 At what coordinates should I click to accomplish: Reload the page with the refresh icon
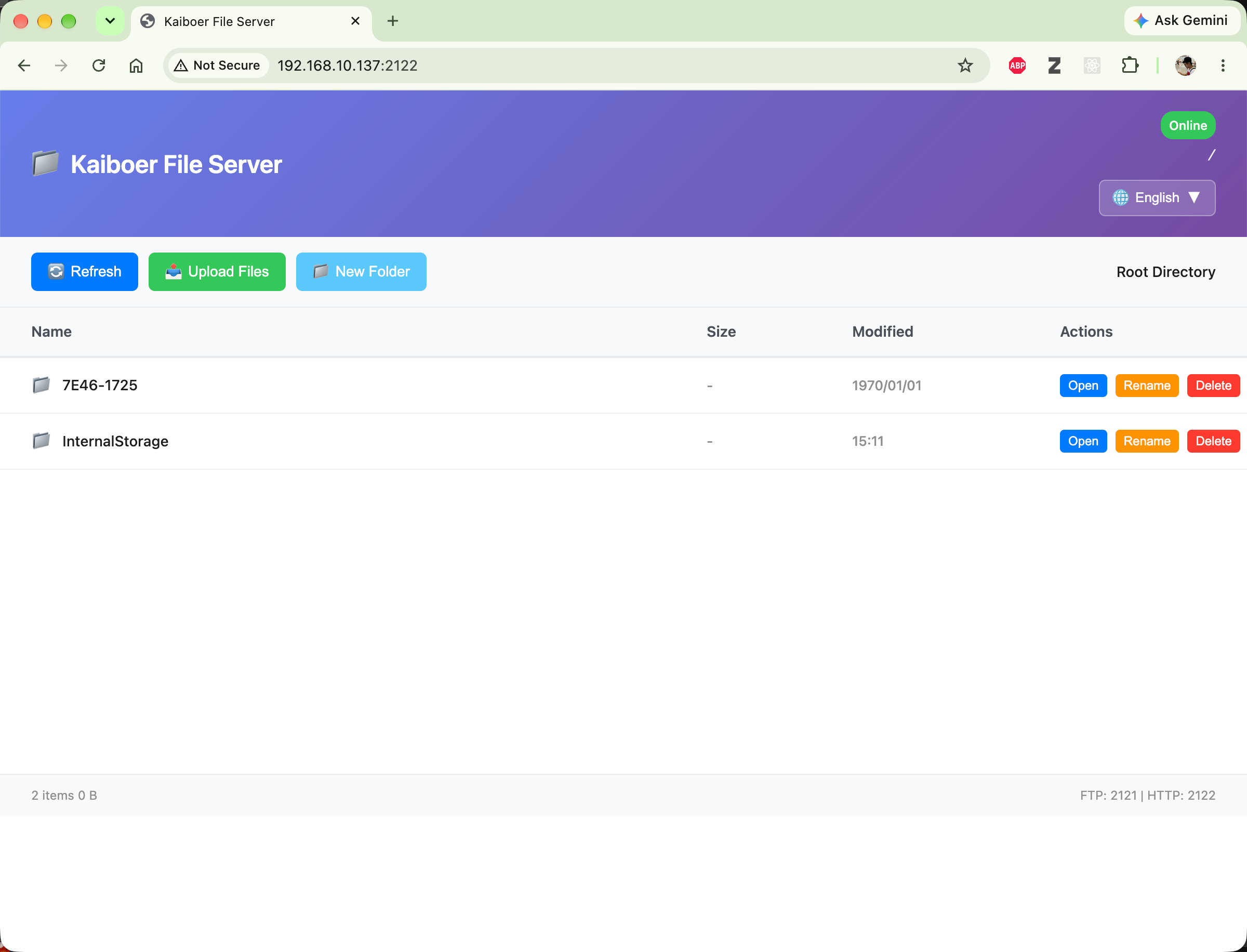pos(99,65)
